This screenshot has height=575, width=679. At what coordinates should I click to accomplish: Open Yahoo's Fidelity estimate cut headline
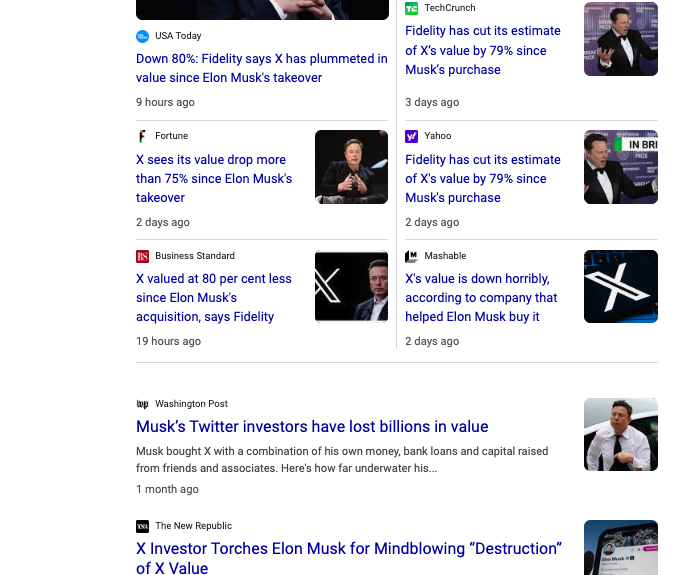[482, 178]
